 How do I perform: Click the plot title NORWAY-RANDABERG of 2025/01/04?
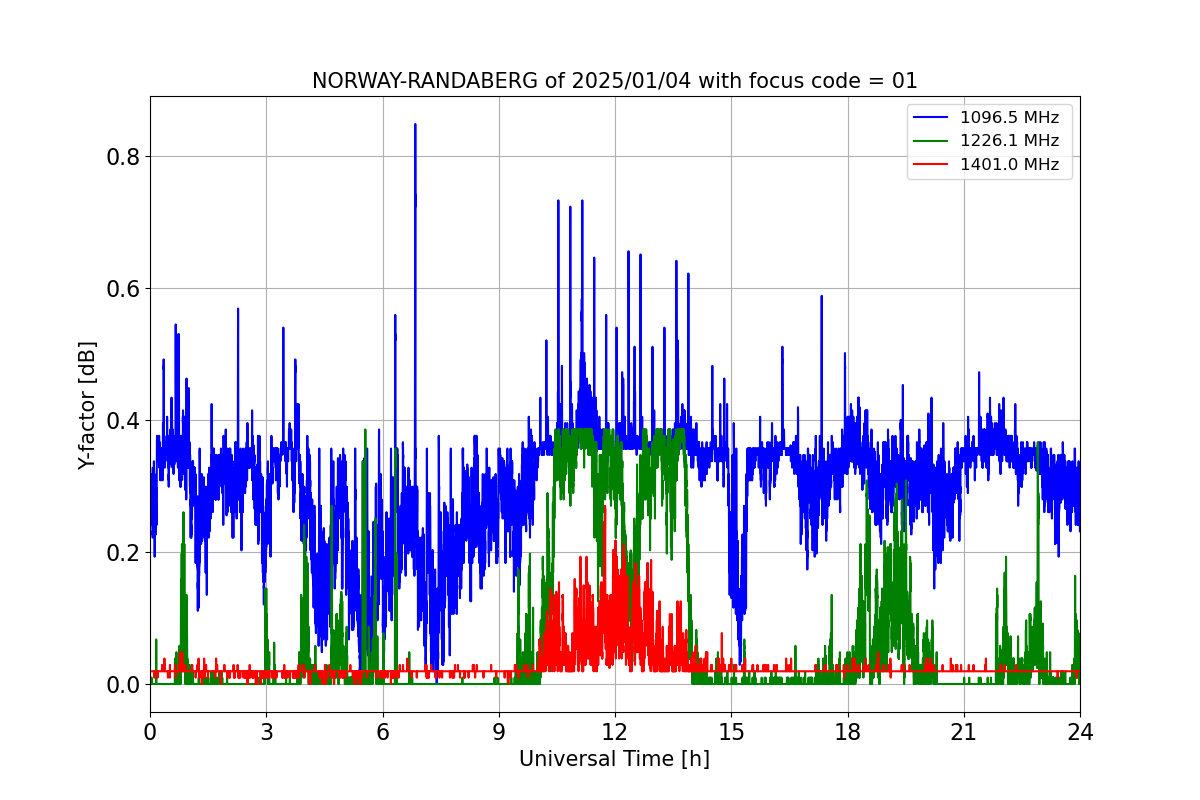[x=614, y=81]
